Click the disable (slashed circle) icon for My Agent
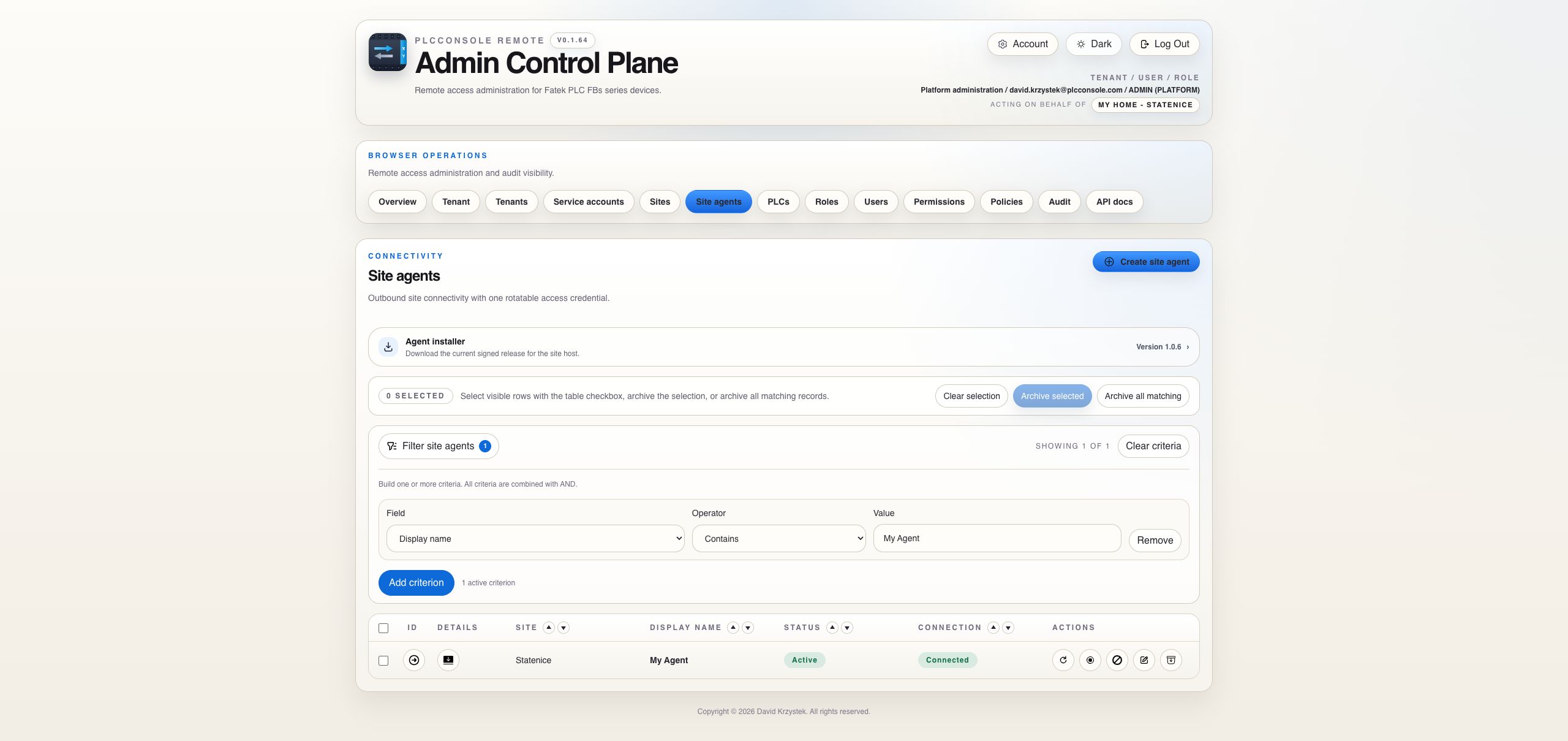1568x741 pixels. [1117, 660]
